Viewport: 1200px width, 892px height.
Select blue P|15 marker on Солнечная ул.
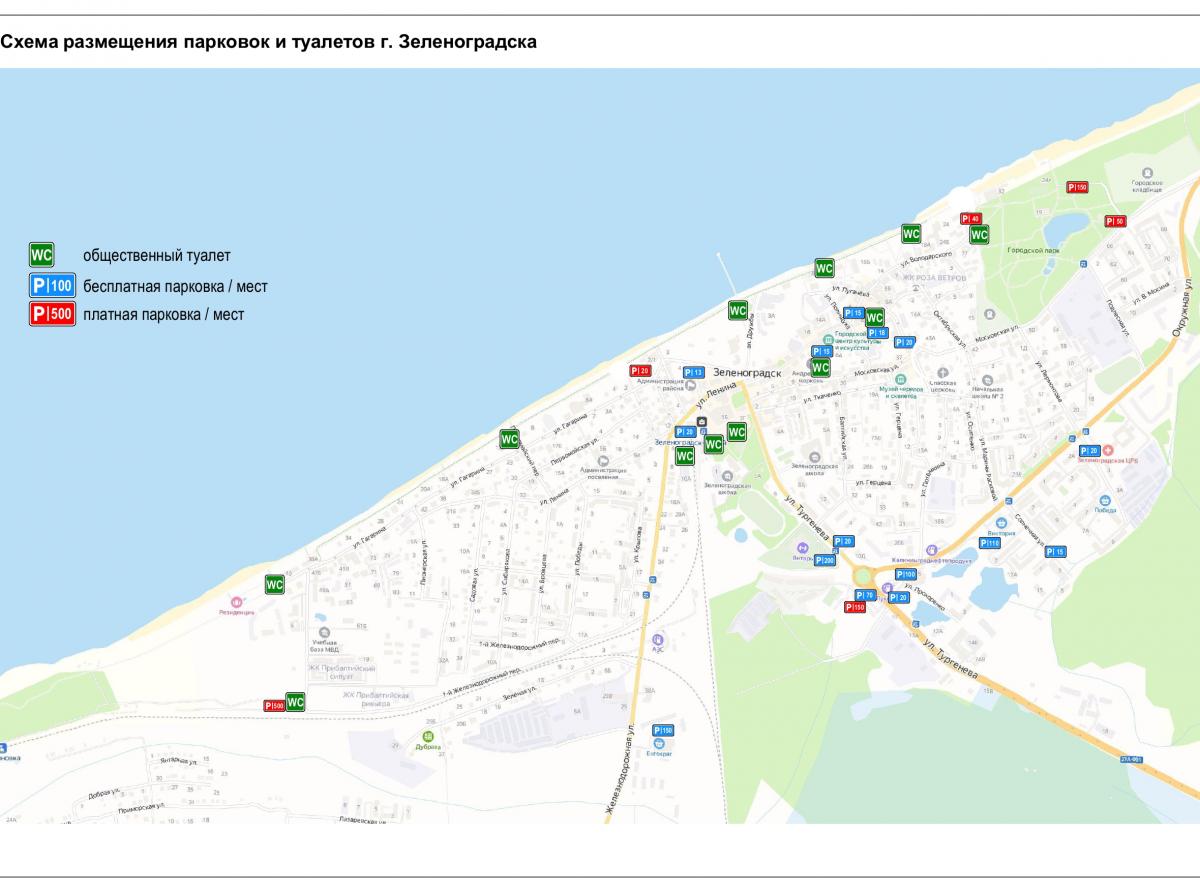tap(1056, 552)
